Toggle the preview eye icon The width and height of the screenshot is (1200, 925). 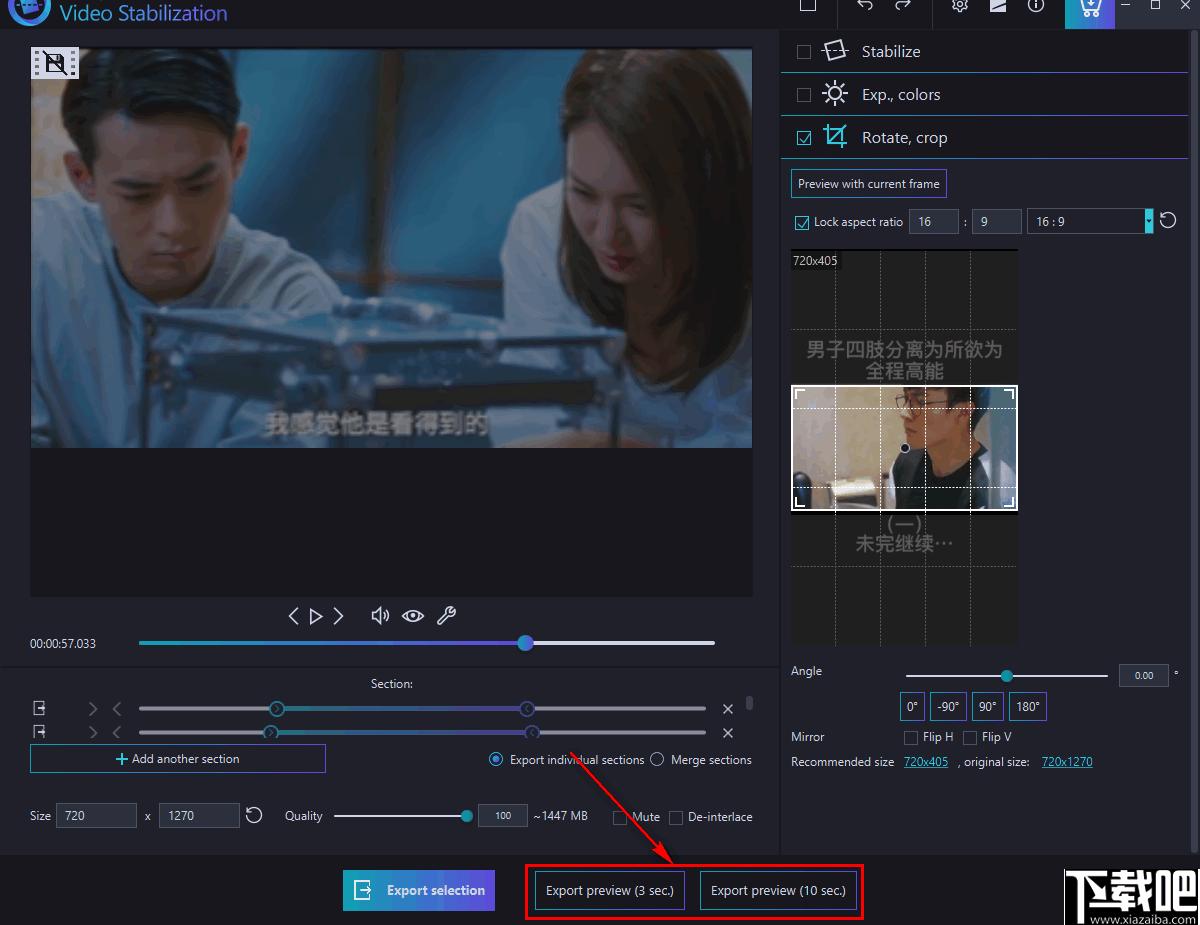[x=413, y=616]
